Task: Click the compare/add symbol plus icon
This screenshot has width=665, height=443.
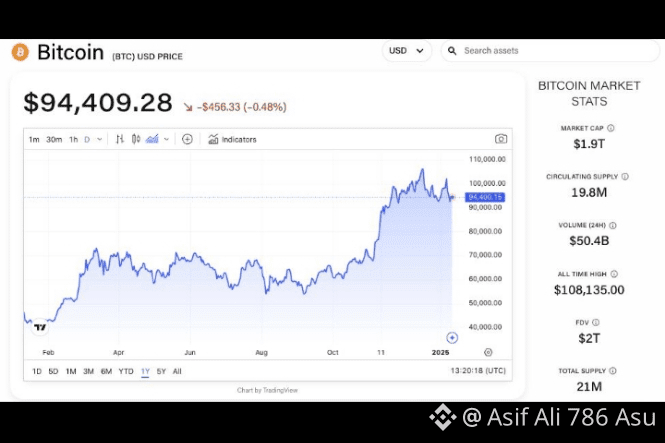Action: pyautogui.click(x=187, y=139)
